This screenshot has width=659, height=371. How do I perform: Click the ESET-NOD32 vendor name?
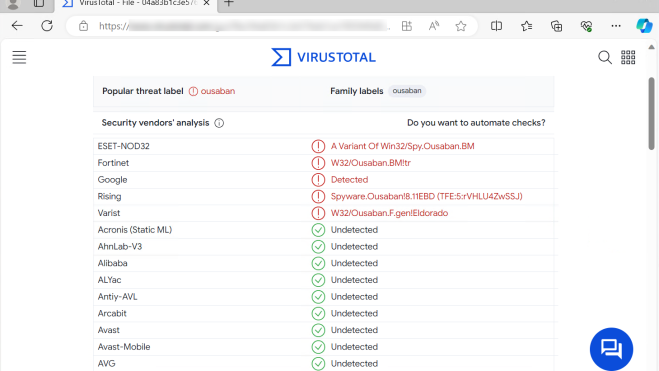[x=124, y=146]
